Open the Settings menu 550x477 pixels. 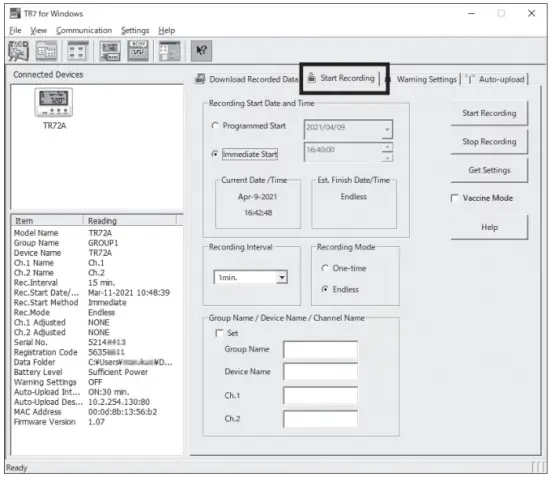click(135, 31)
